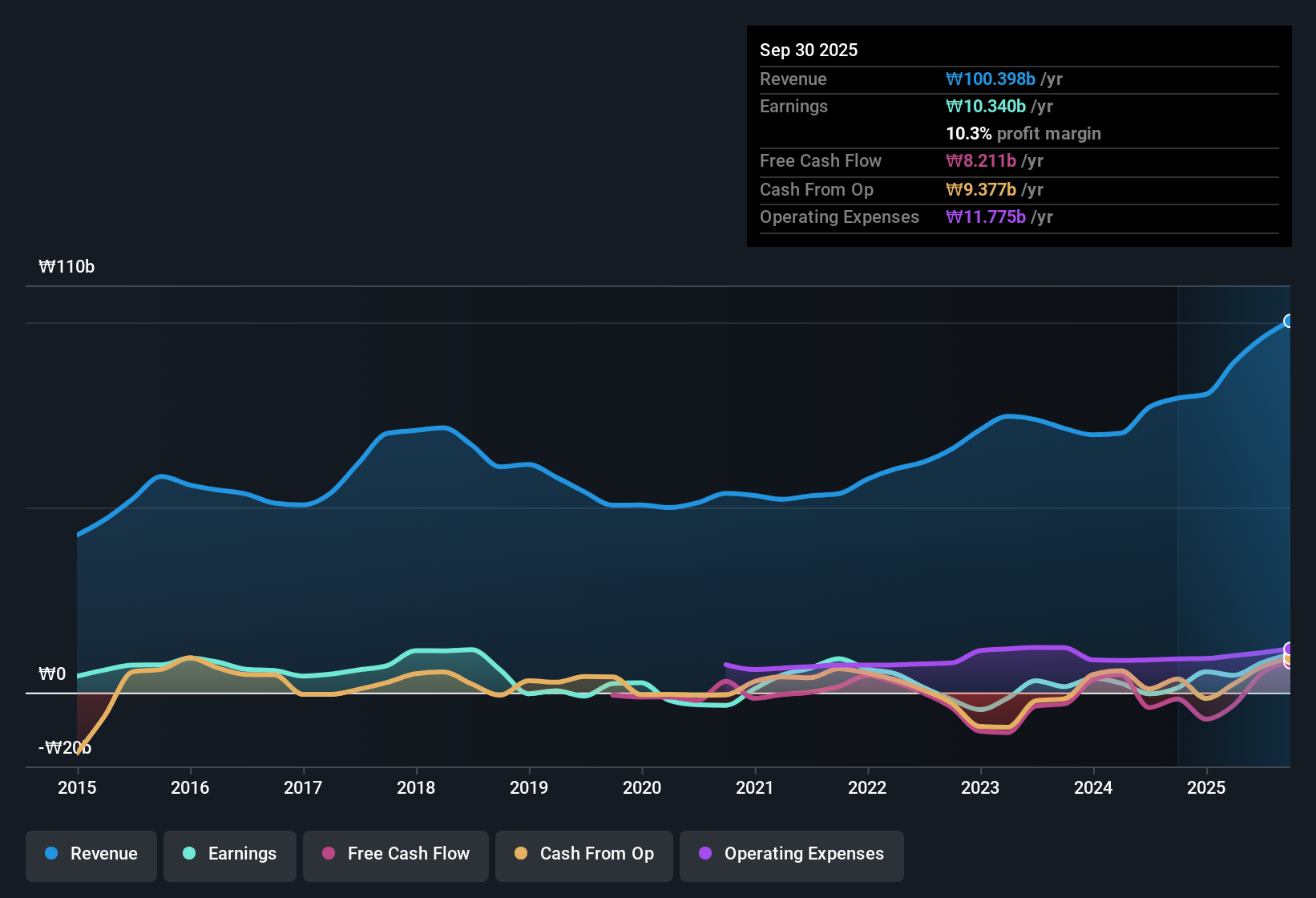This screenshot has width=1316, height=898.
Task: Toggle the Revenue series visibility
Action: pyautogui.click(x=91, y=854)
